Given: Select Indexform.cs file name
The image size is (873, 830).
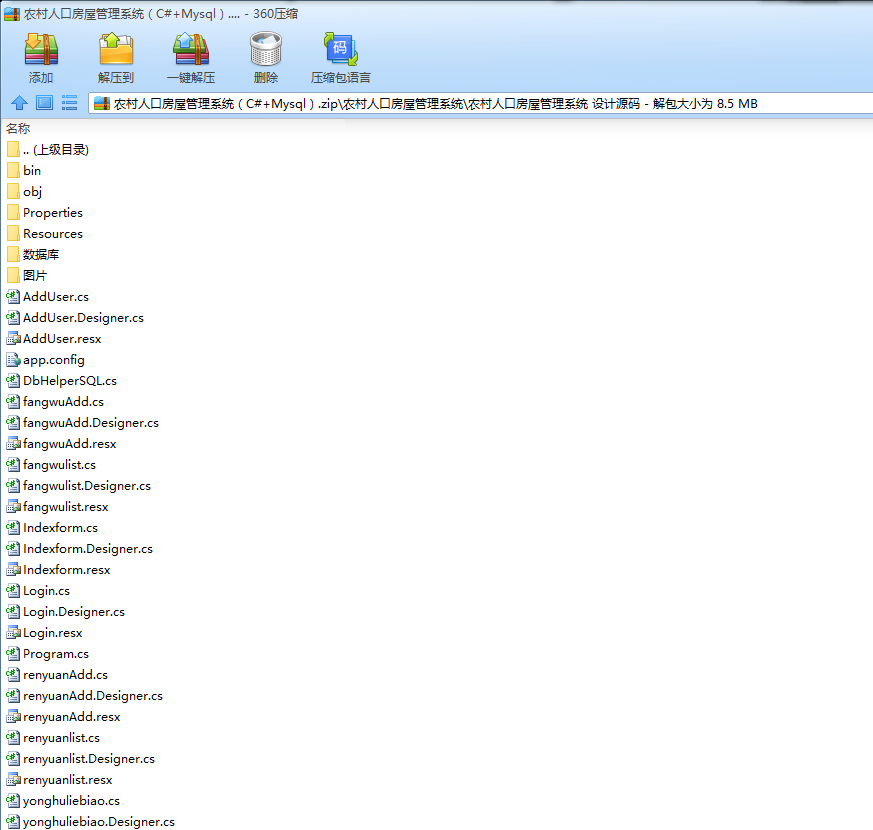Looking at the screenshot, I should [60, 528].
